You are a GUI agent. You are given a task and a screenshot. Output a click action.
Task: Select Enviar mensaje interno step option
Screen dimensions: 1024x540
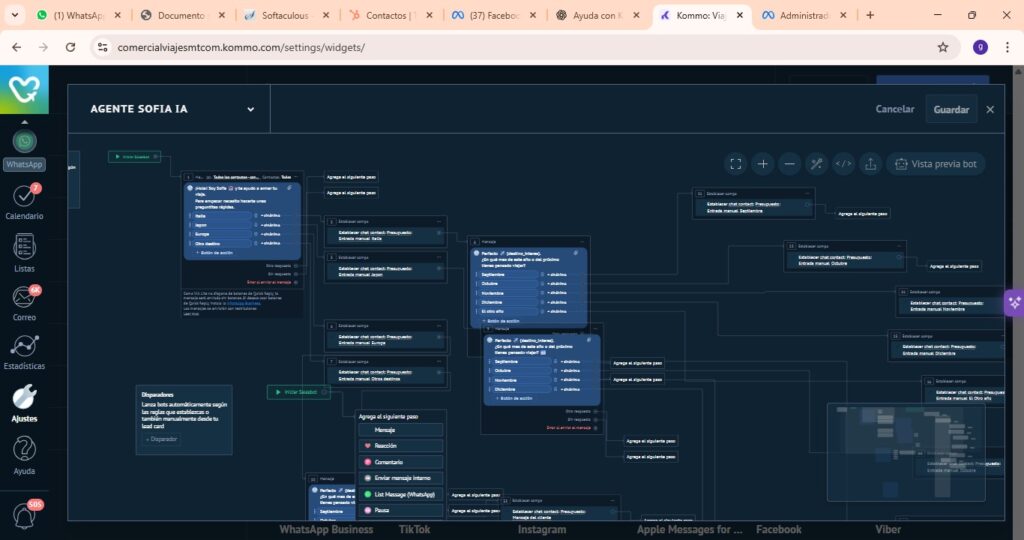[x=400, y=478]
